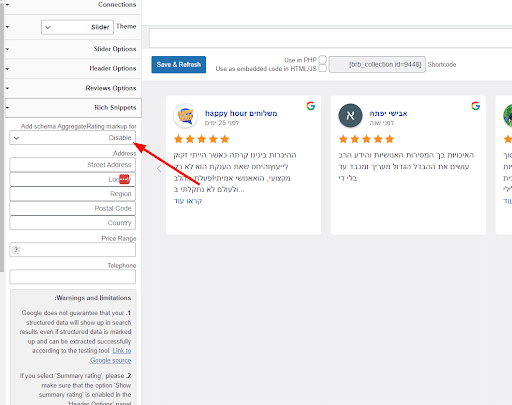Open the Reviews Options section
512x405 pixels.
pos(73,88)
